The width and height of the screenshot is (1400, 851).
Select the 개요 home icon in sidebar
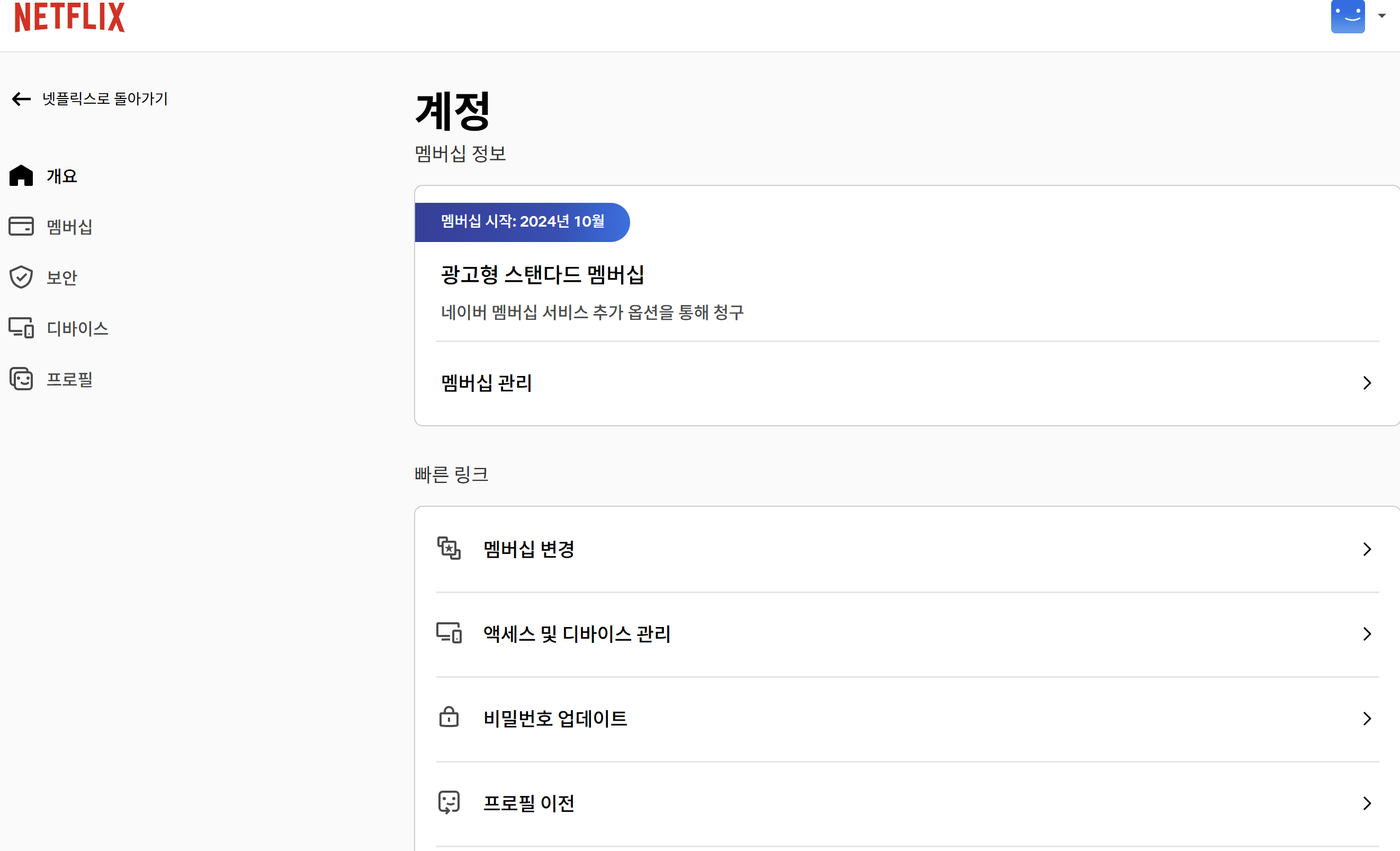[21, 175]
